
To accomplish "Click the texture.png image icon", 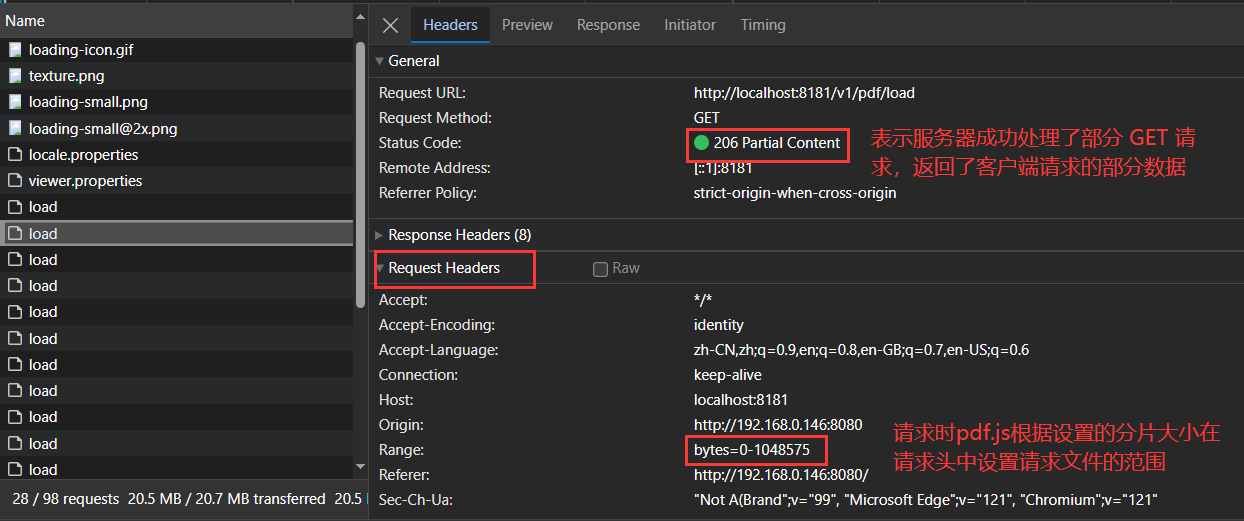I will pos(15,75).
